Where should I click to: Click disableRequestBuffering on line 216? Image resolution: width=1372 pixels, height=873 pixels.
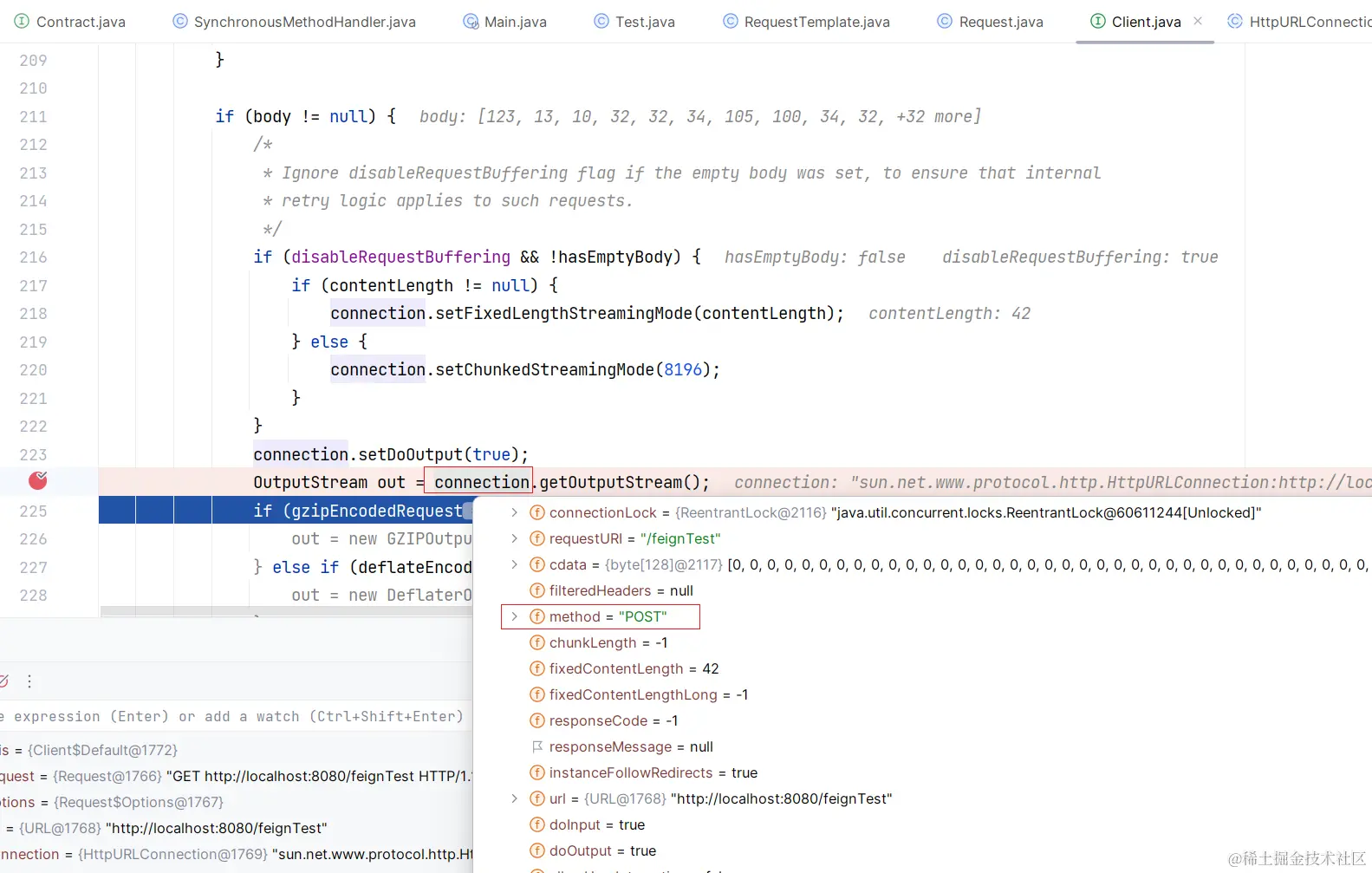click(x=400, y=257)
